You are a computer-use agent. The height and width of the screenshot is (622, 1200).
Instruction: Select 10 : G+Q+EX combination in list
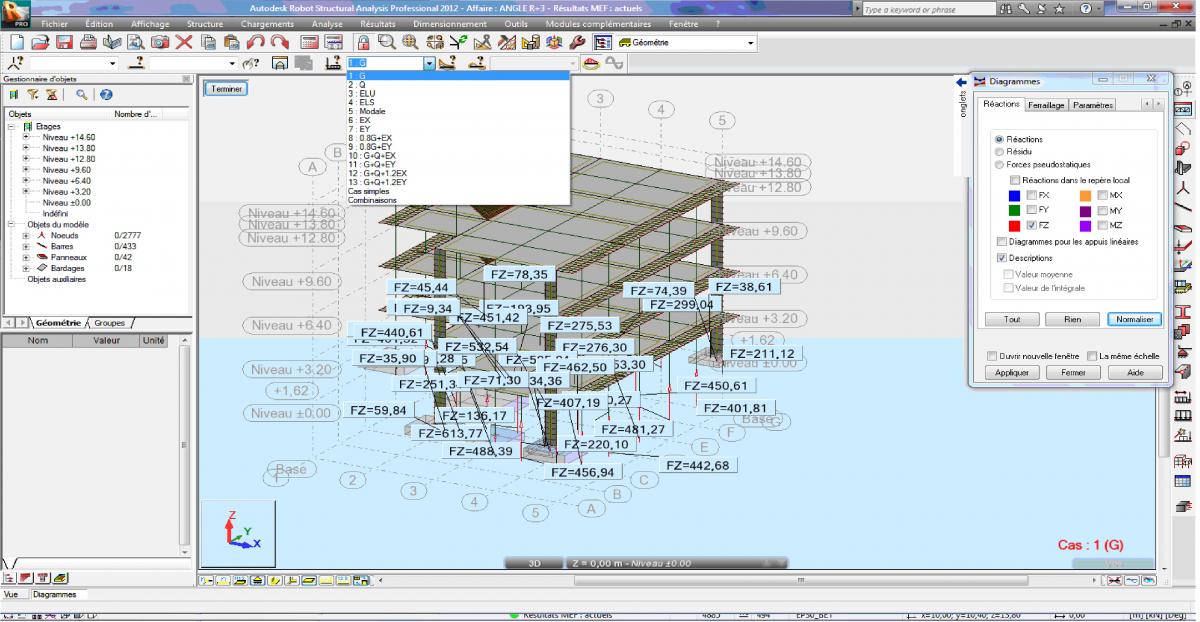[x=458, y=156]
